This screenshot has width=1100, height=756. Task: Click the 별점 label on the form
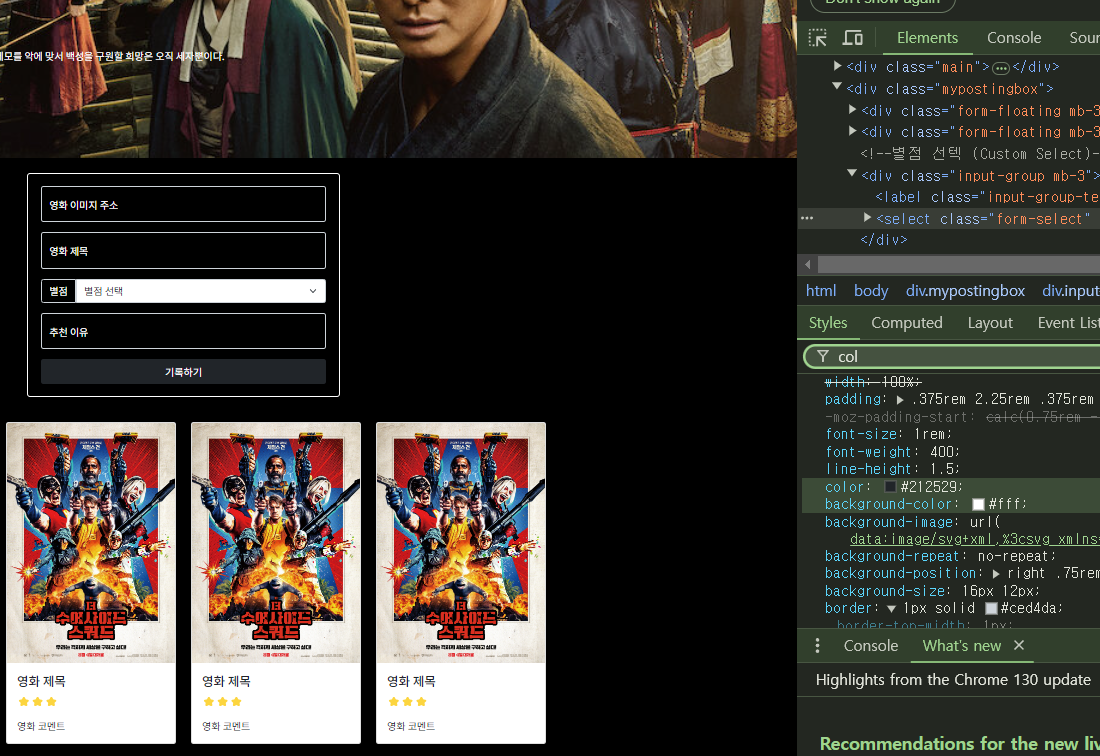coord(58,291)
